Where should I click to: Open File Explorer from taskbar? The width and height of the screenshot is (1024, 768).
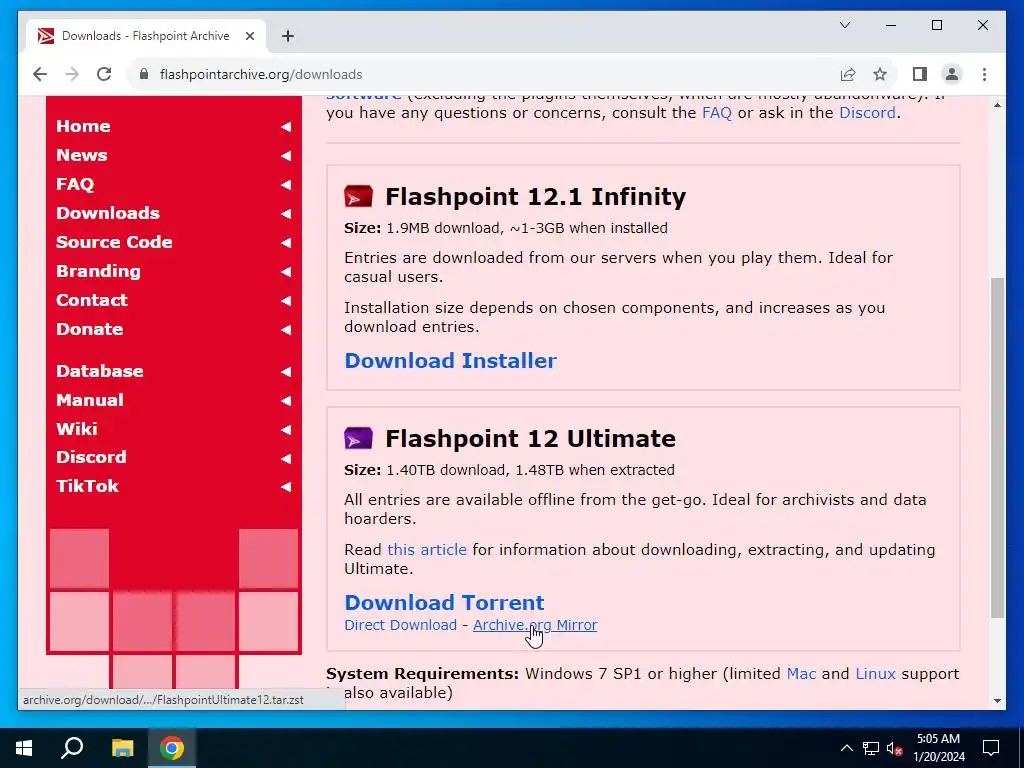point(122,748)
